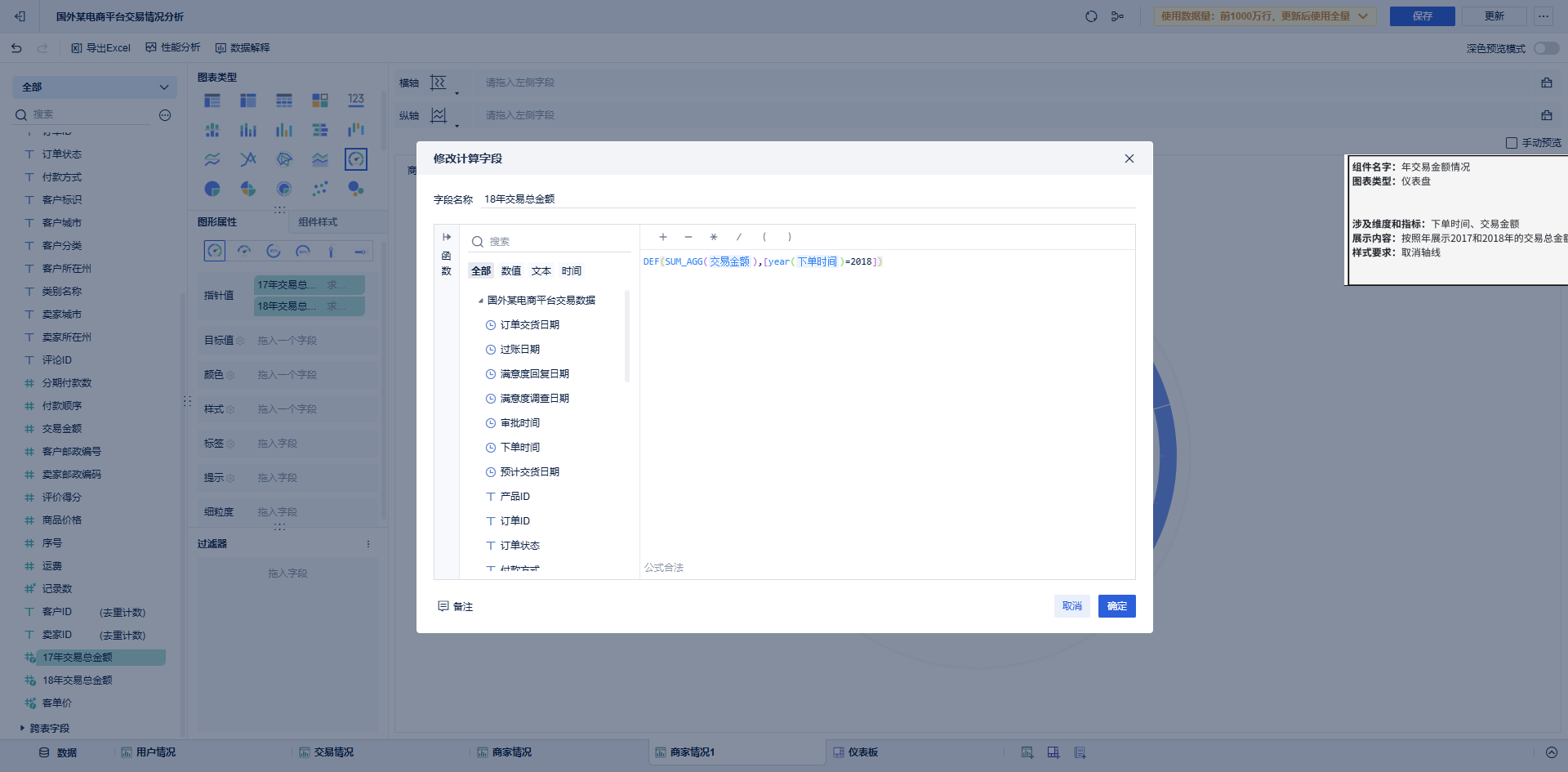Click the 备注 remark button

point(456,606)
